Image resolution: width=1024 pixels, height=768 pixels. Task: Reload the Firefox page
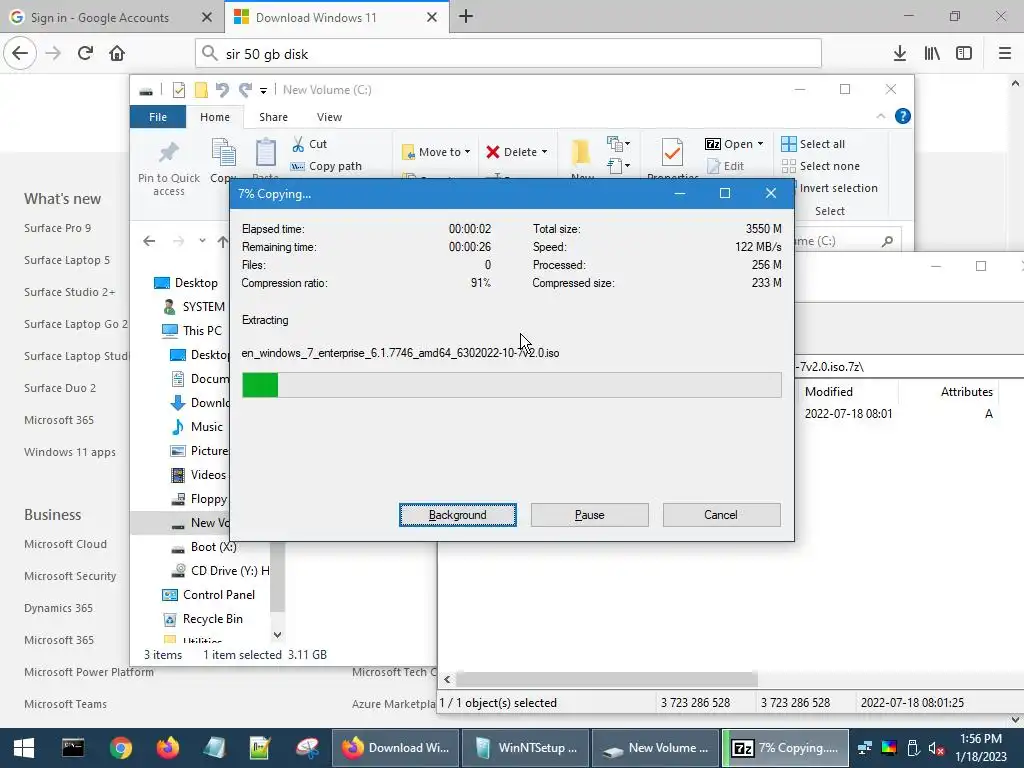(x=85, y=54)
